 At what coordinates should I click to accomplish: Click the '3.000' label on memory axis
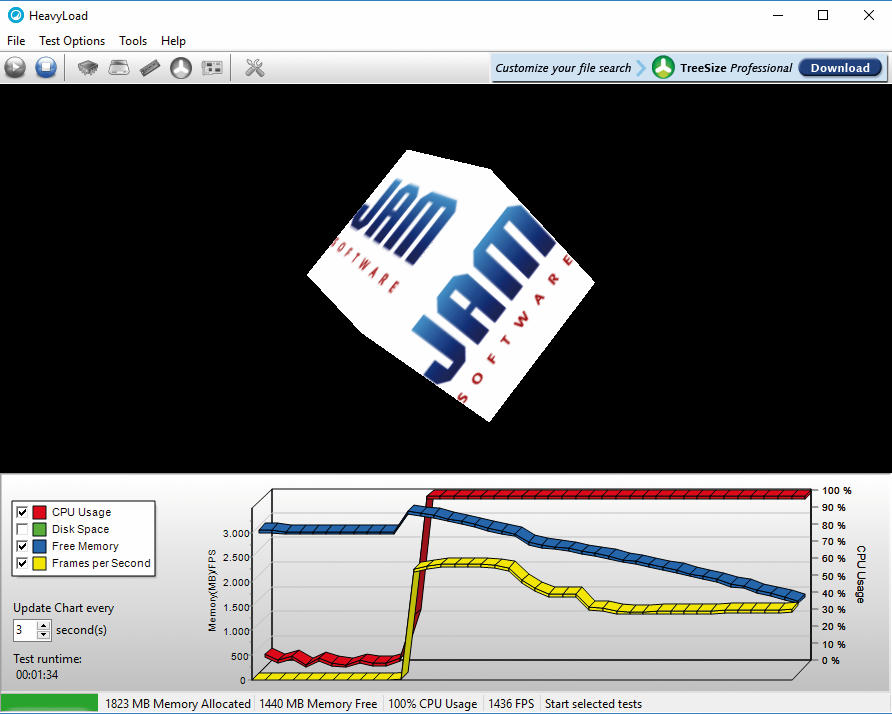(x=237, y=533)
